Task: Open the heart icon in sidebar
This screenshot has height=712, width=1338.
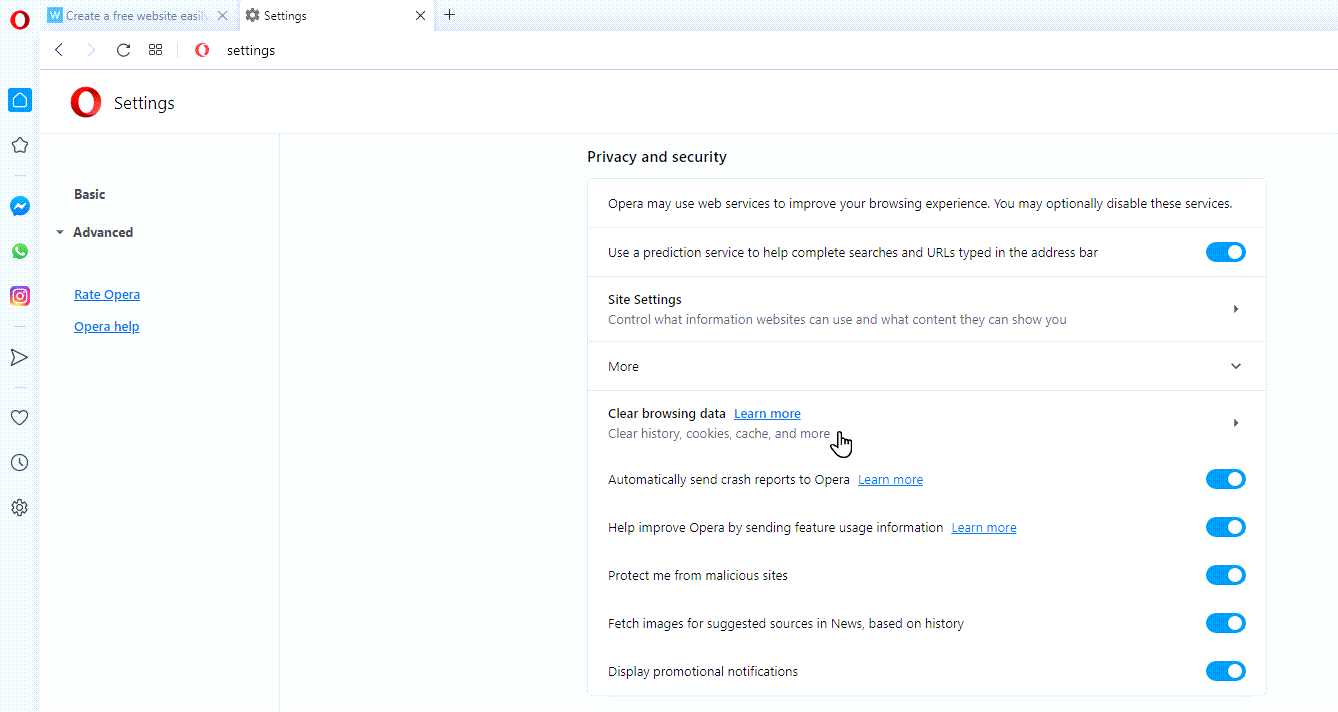Action: [x=20, y=418]
